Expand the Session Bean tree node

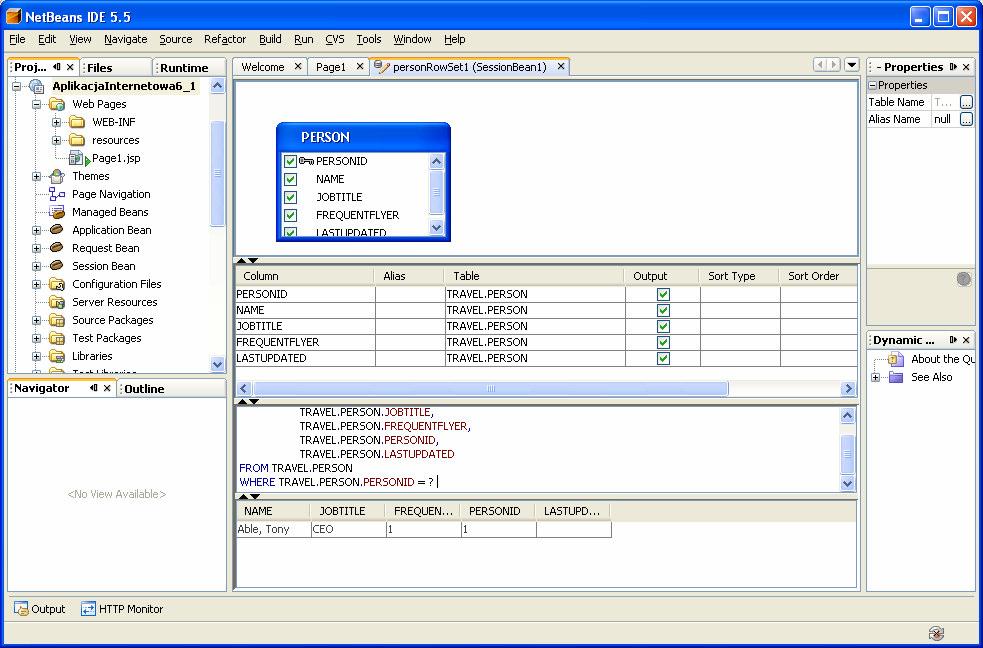pyautogui.click(x=36, y=266)
